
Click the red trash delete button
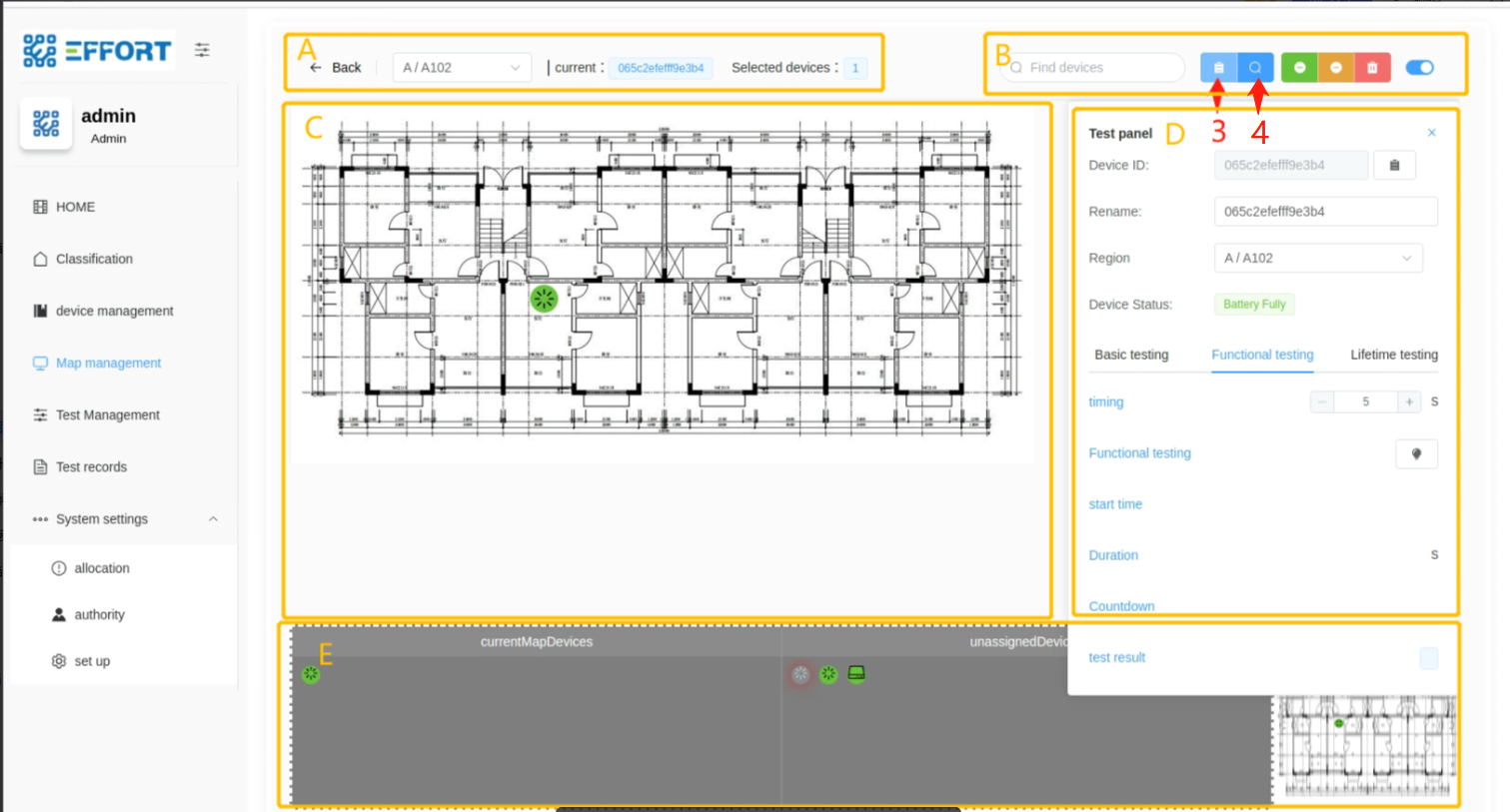pos(1372,68)
